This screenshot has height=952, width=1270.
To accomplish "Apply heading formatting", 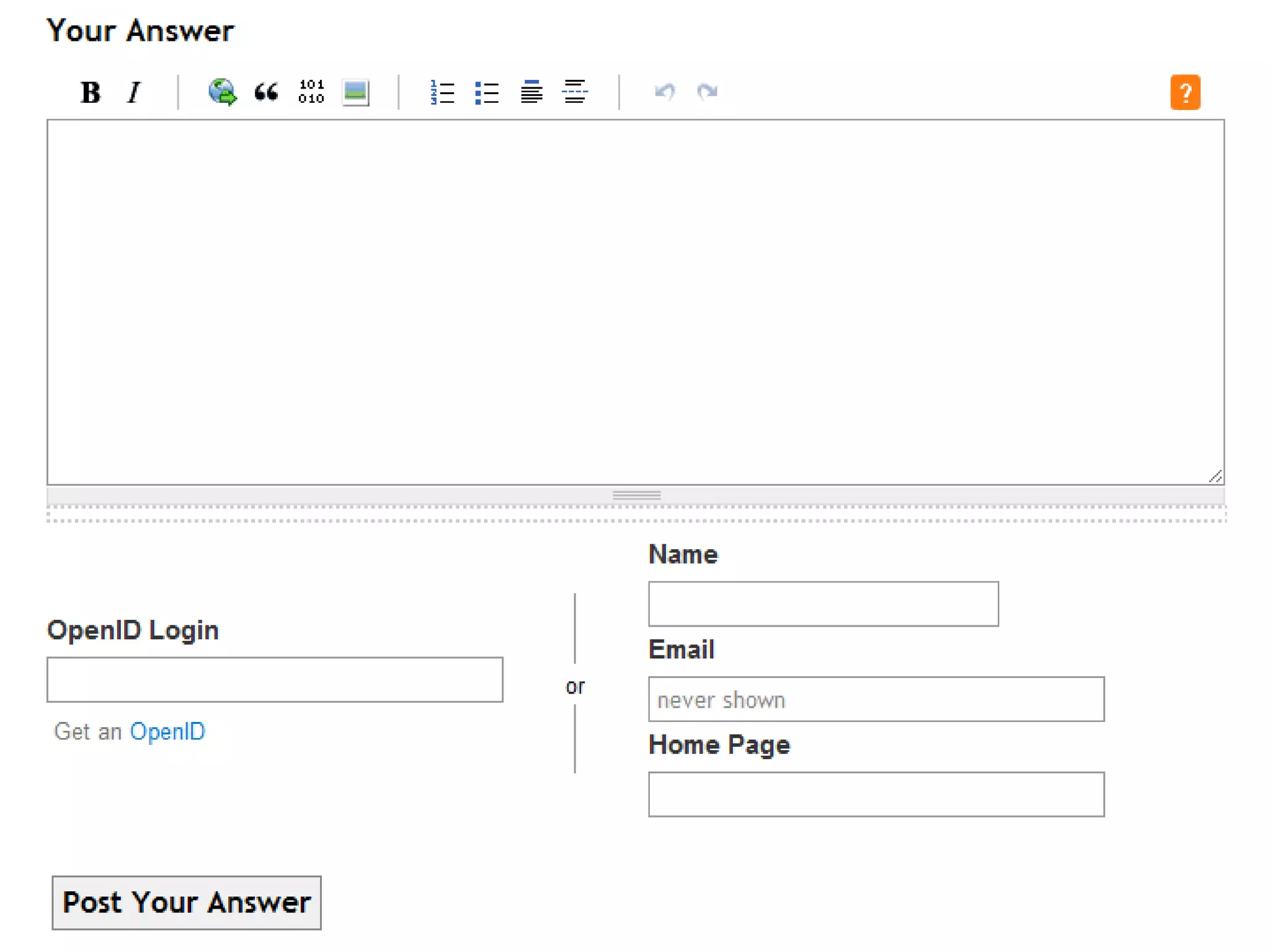I will tap(531, 92).
